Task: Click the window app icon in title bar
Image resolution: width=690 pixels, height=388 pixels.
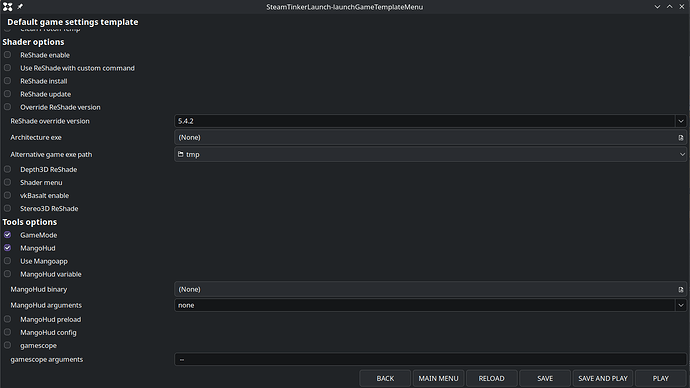Action: coord(7,7)
